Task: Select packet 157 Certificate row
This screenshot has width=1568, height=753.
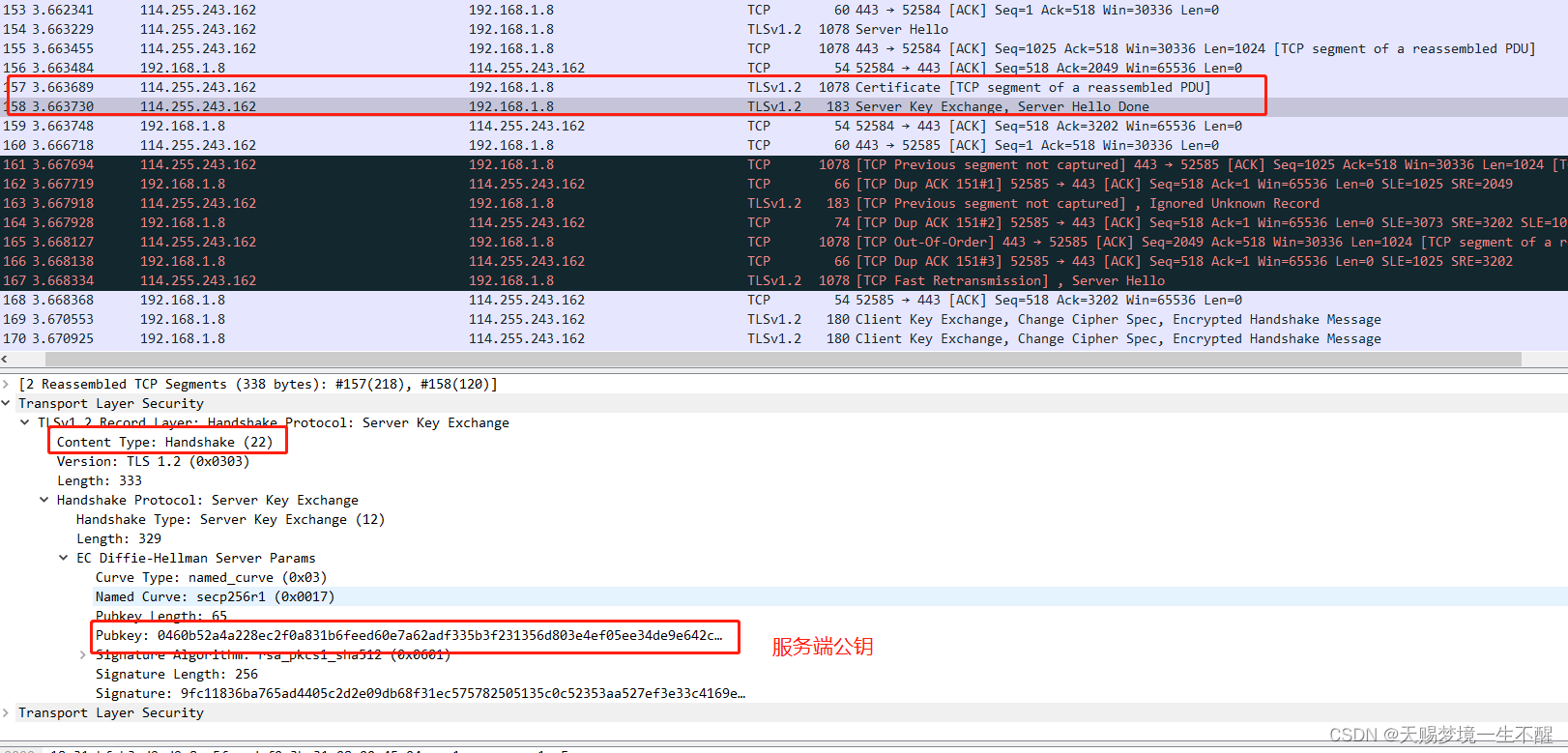Action: [x=784, y=87]
